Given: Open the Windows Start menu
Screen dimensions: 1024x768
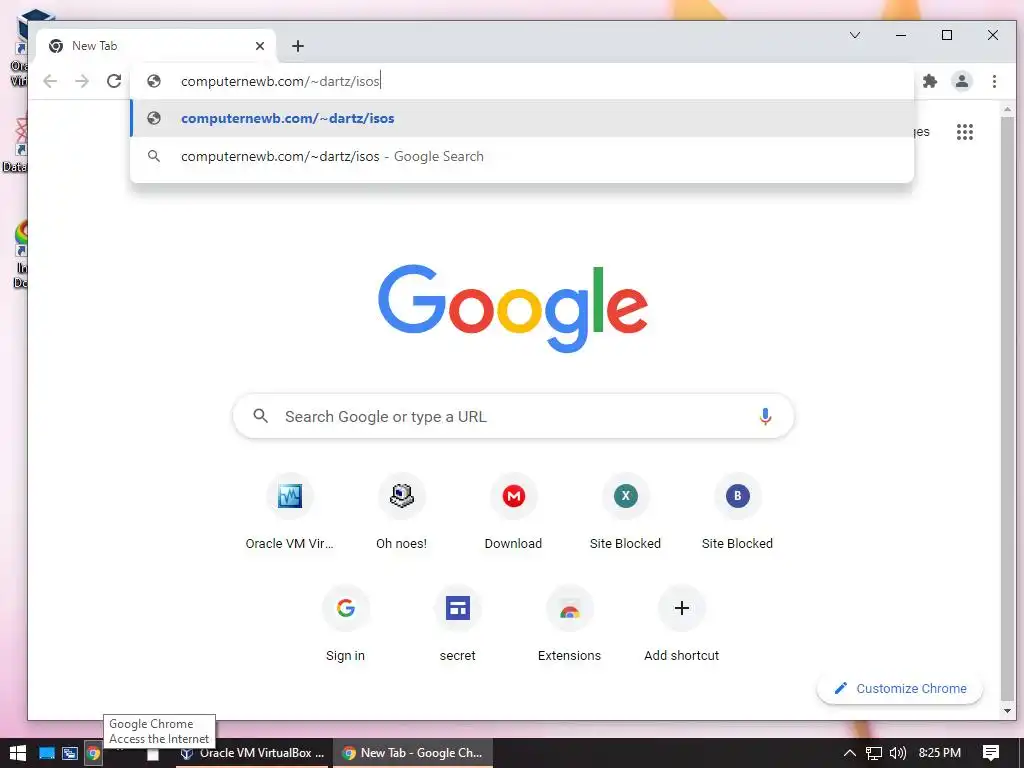Looking at the screenshot, I should point(18,753).
